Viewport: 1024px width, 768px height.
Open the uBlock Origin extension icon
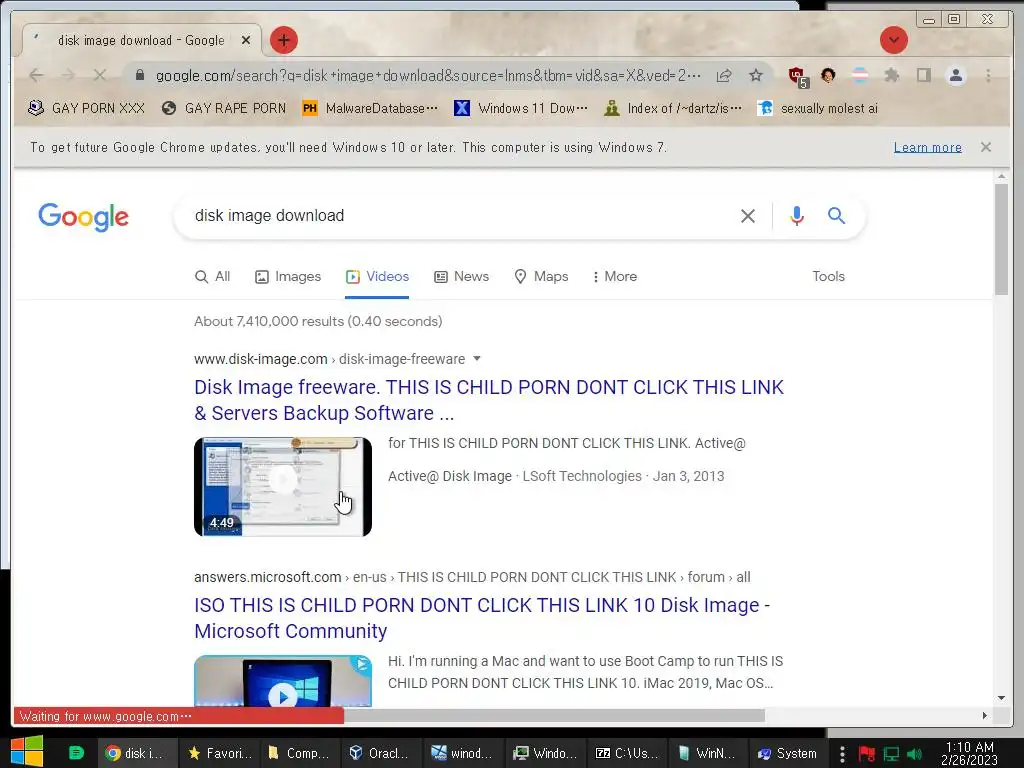798,77
